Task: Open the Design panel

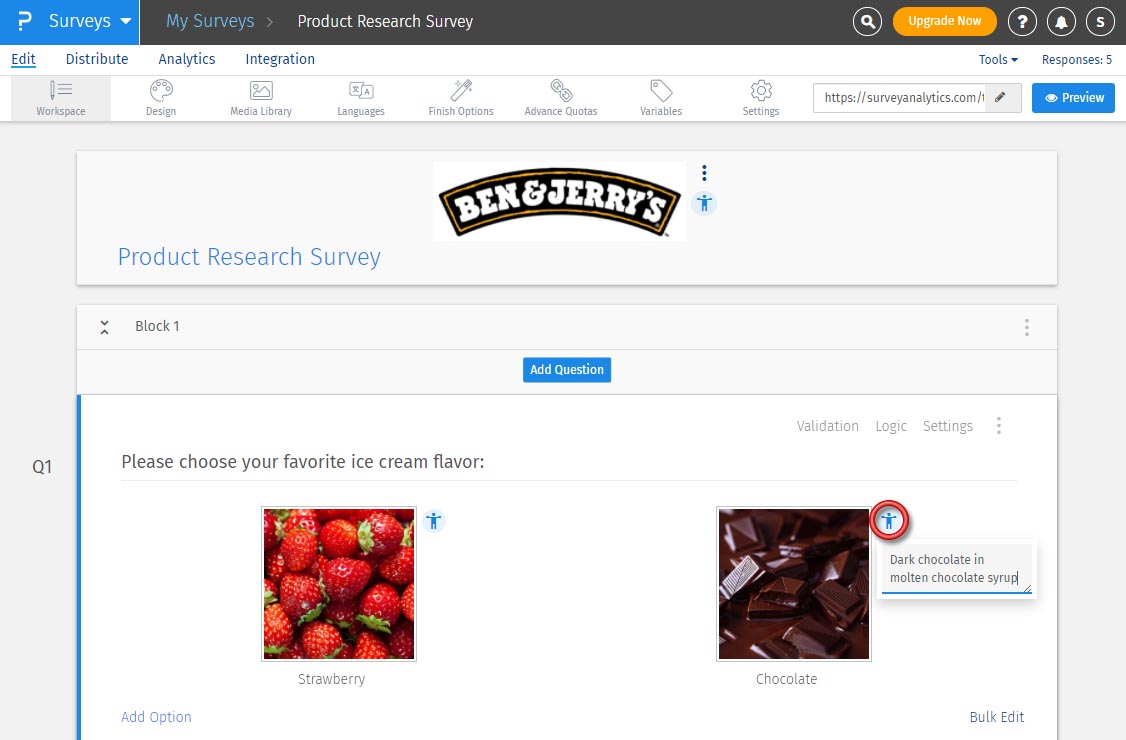Action: pyautogui.click(x=160, y=97)
